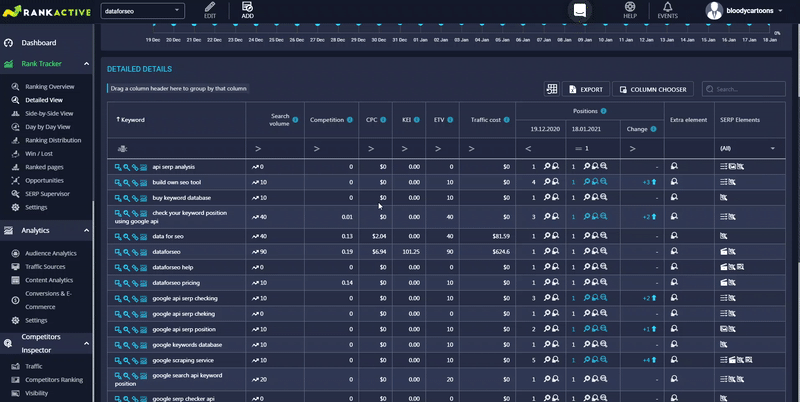This screenshot has width=800, height=402.
Task: Click 18.01.2021 filter value field
Action: tap(600, 148)
